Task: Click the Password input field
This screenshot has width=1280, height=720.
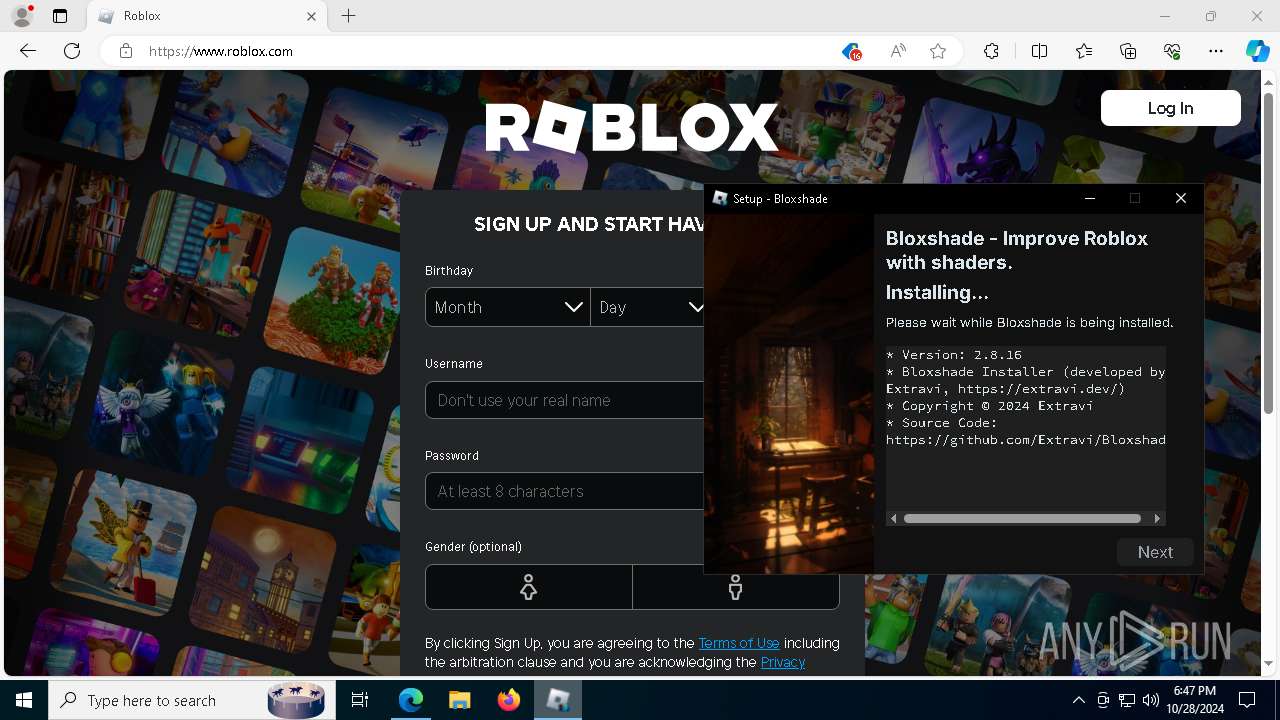Action: point(565,491)
